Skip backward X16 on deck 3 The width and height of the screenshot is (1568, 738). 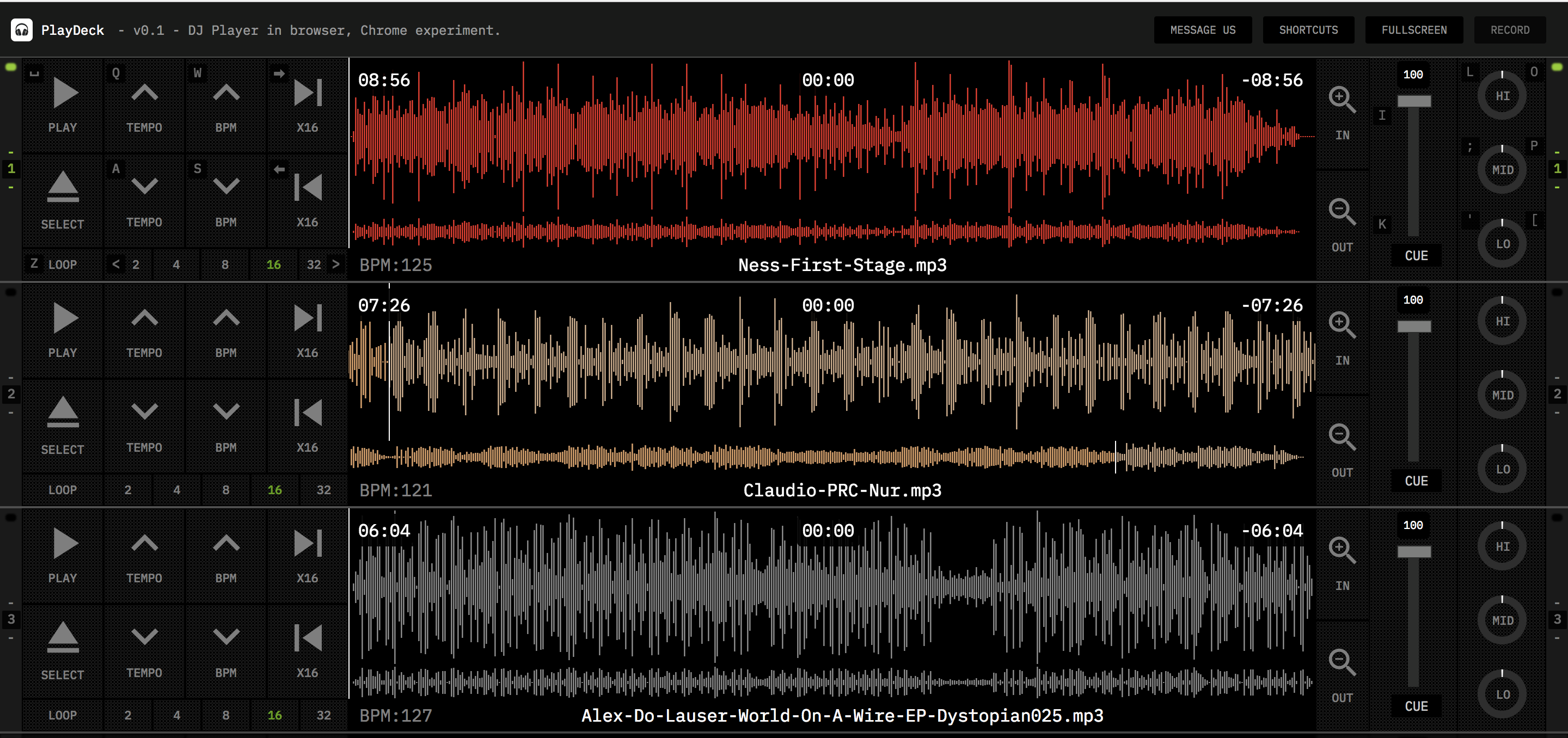[308, 638]
